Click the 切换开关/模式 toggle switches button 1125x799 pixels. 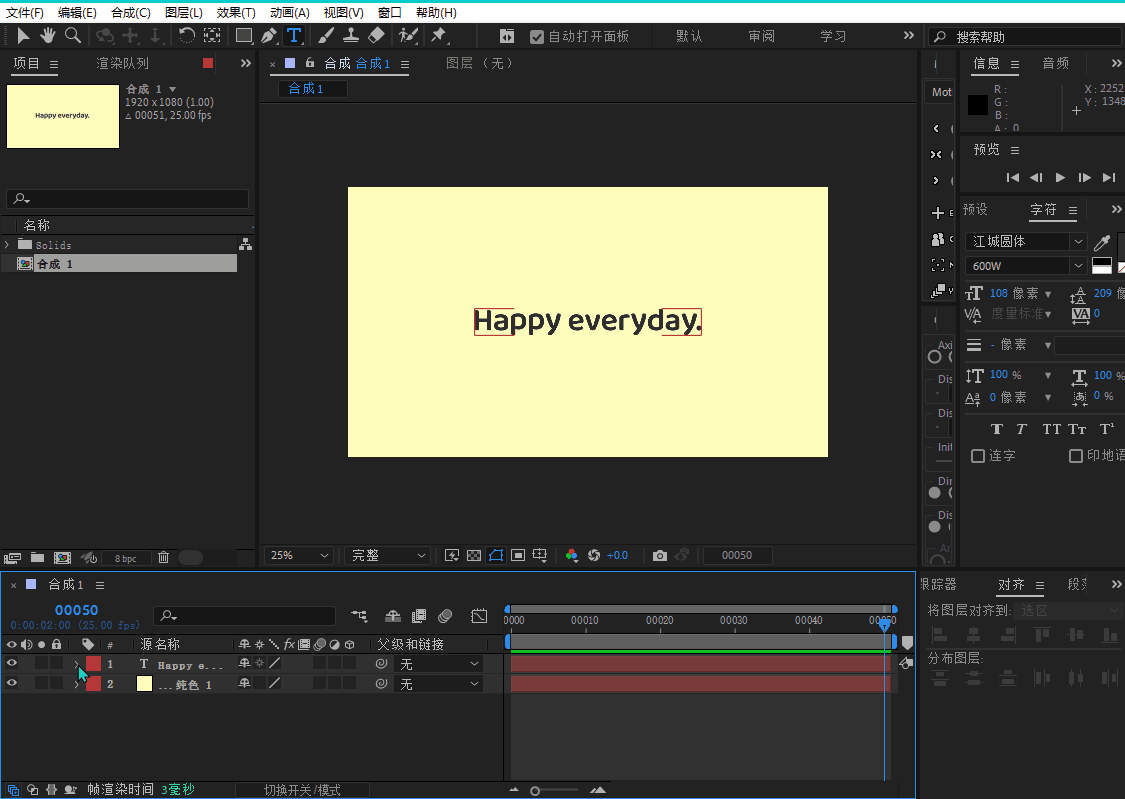(302, 790)
